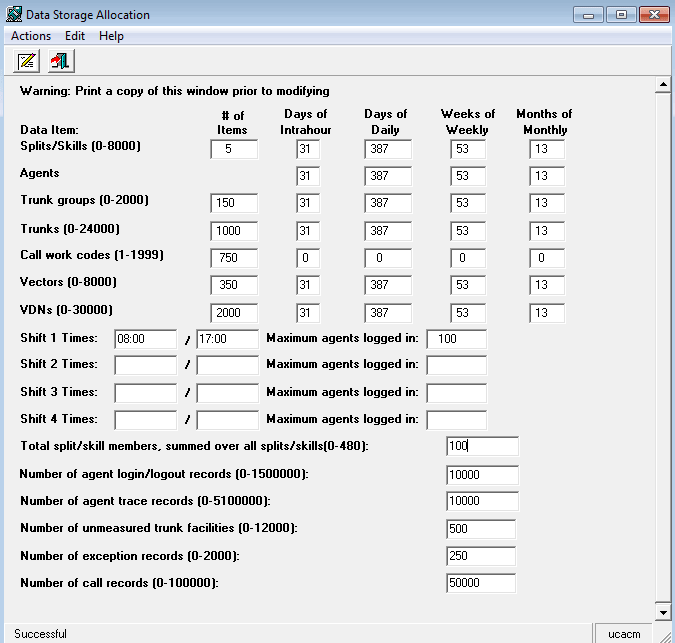
Task: Click the Exit door toolbar icon
Action: (61, 61)
